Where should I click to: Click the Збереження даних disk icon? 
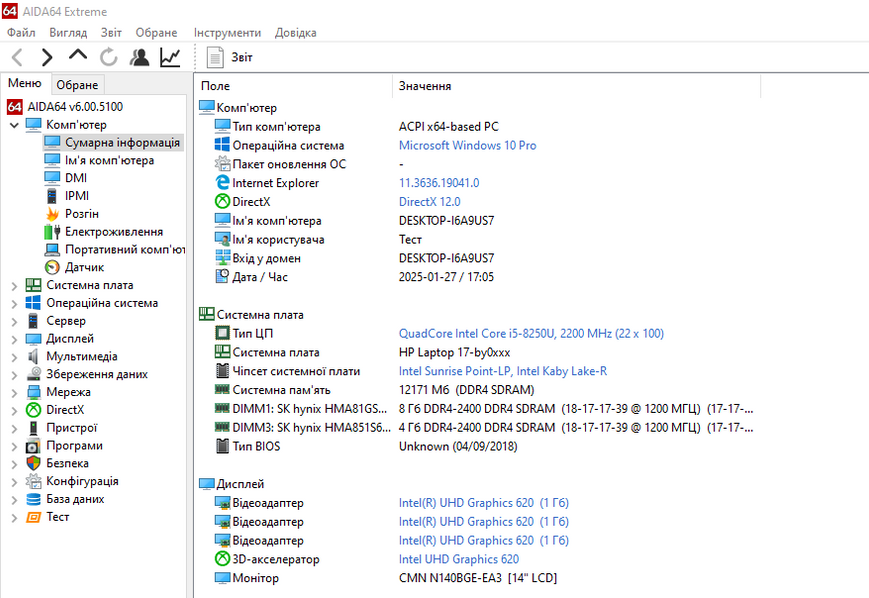[x=33, y=374]
